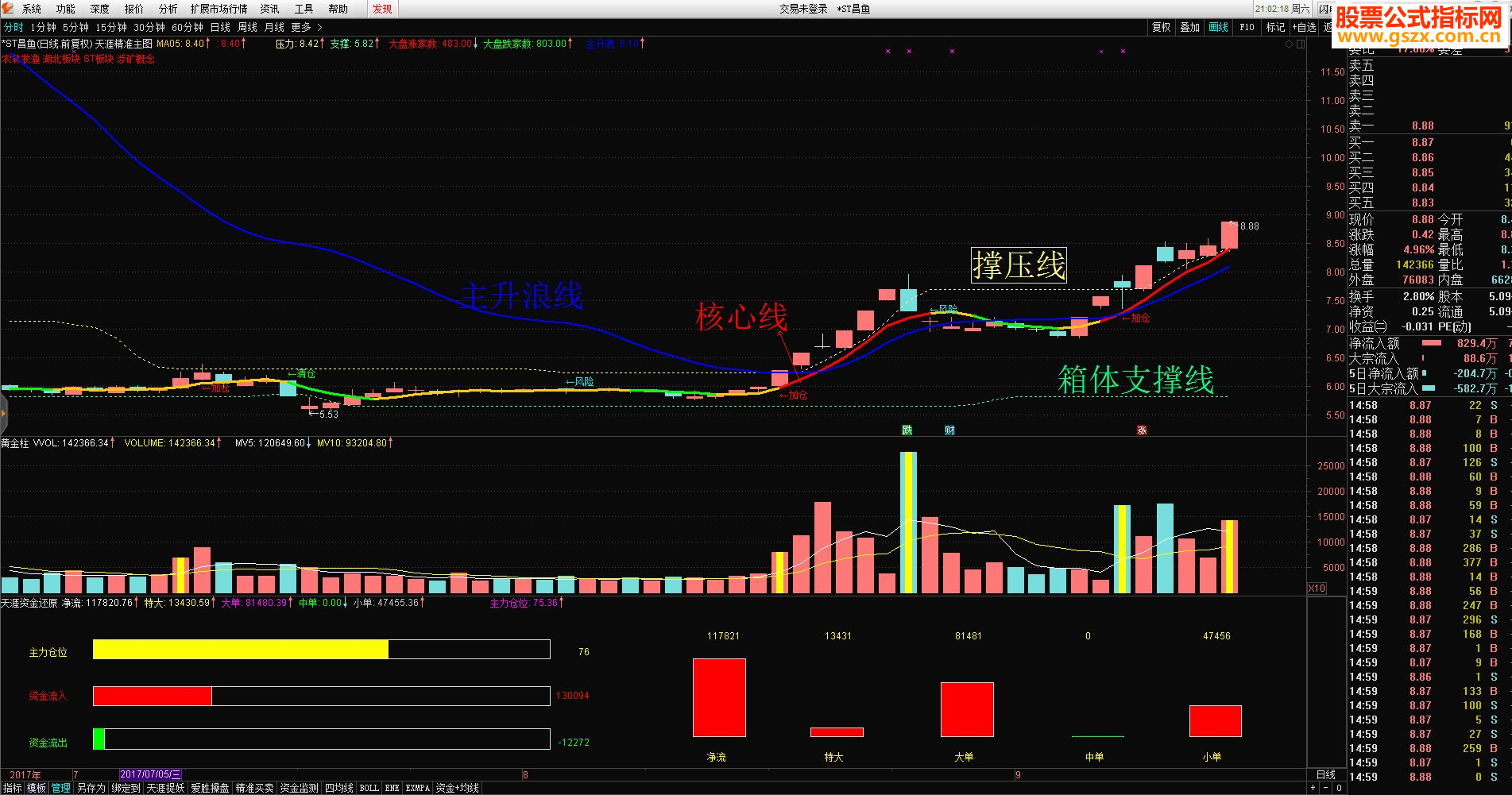Click the diamond icon at chart top-right
Screen dimensions: 1512x795
coord(1289,44)
